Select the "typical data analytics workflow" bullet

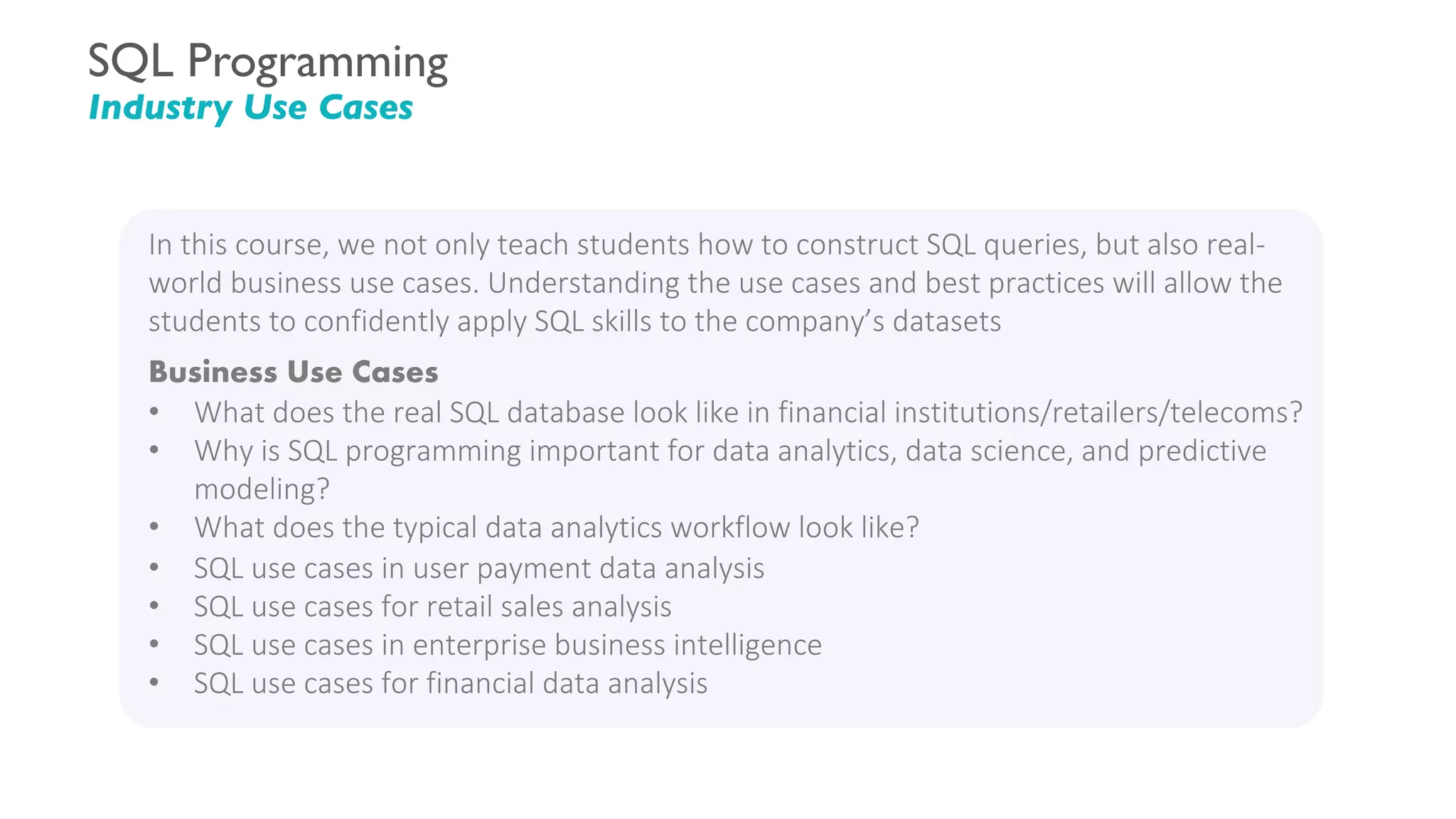[556, 528]
